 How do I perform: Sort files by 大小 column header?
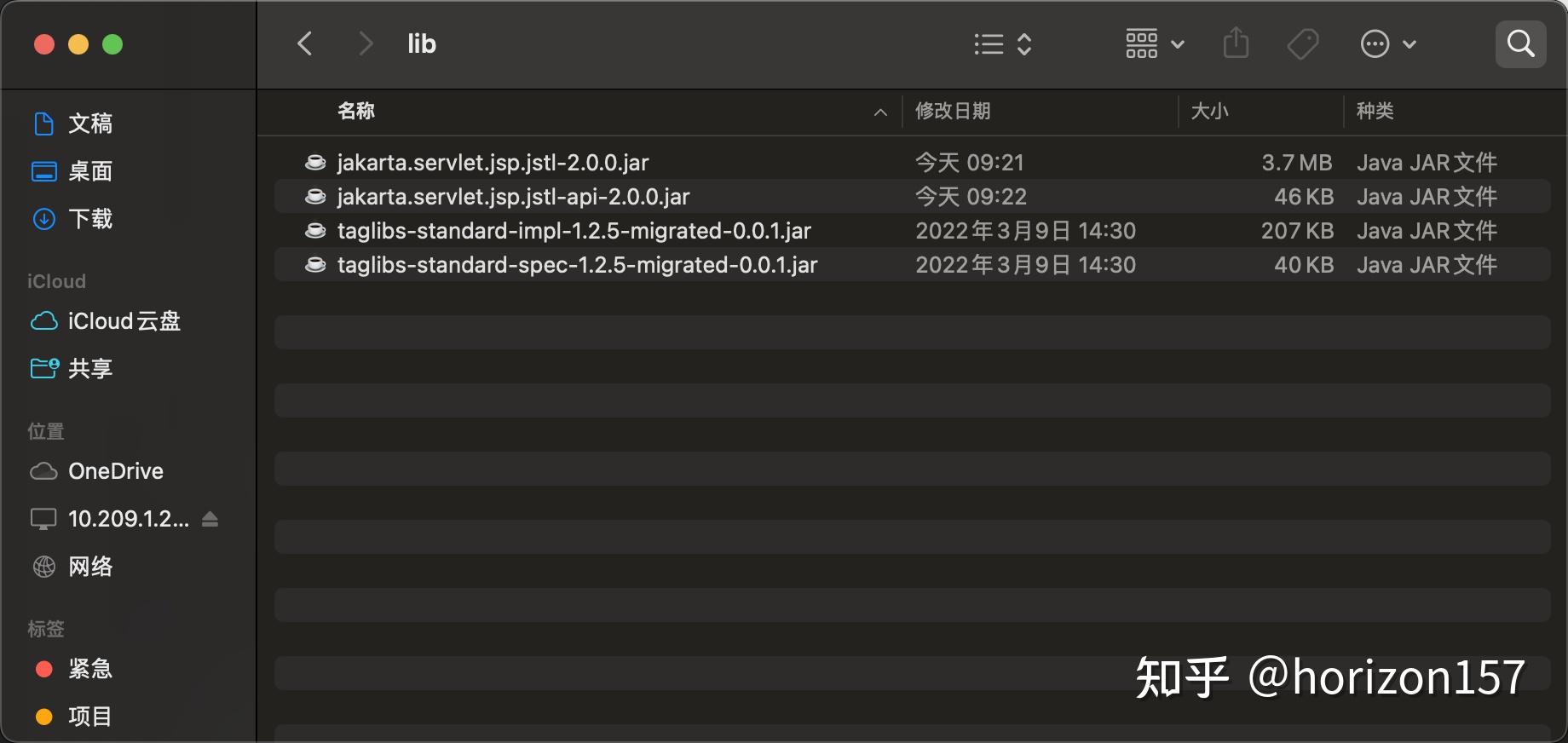1209,112
